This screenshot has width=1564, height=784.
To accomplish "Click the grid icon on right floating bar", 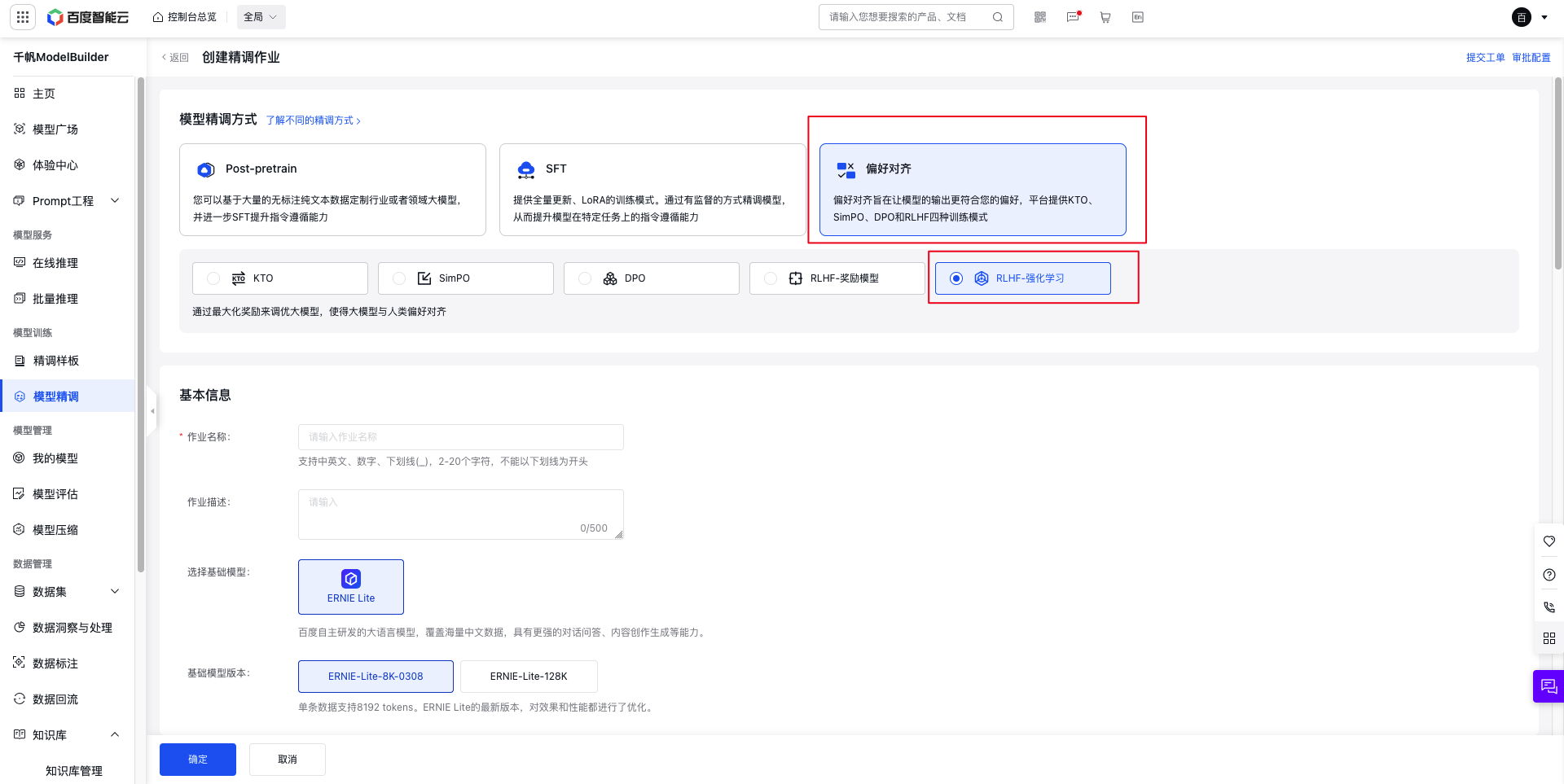I will pyautogui.click(x=1549, y=638).
